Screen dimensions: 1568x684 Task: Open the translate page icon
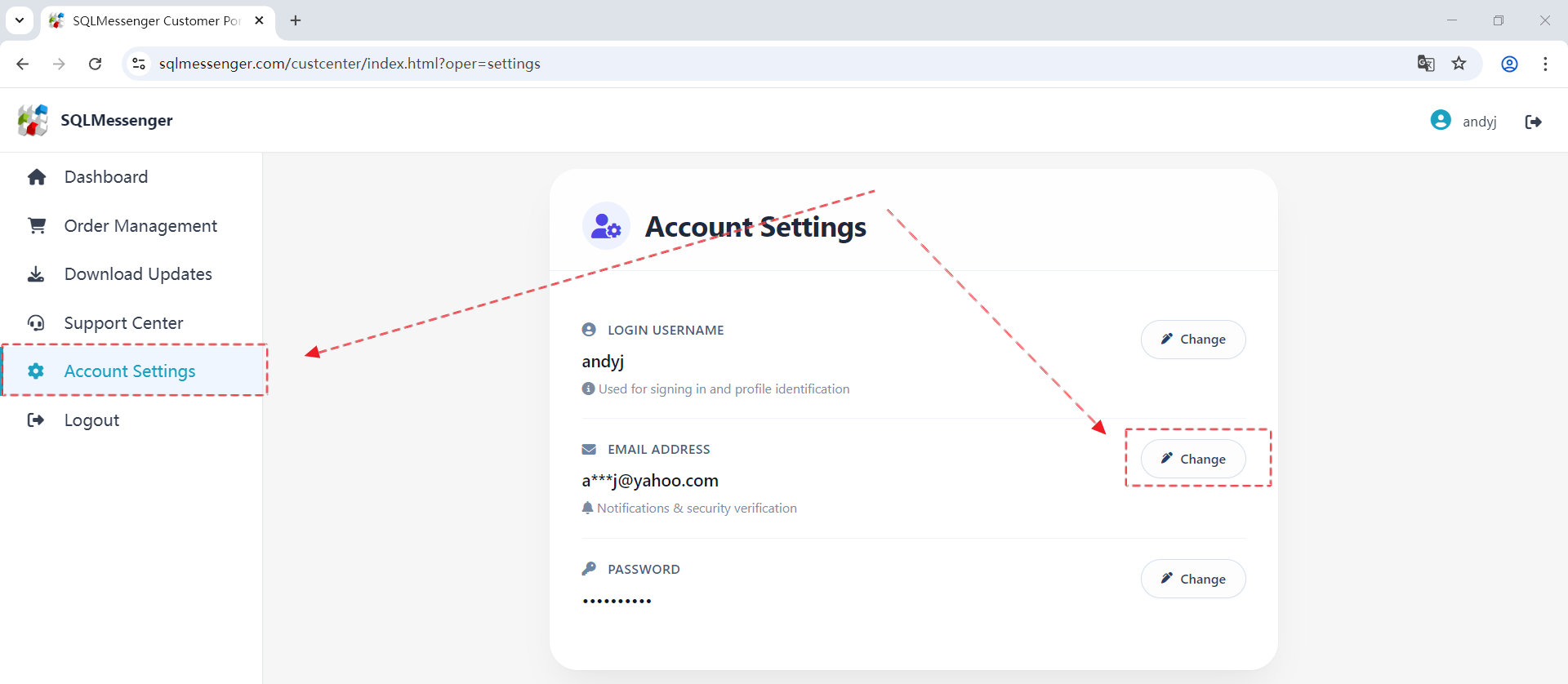pos(1426,64)
